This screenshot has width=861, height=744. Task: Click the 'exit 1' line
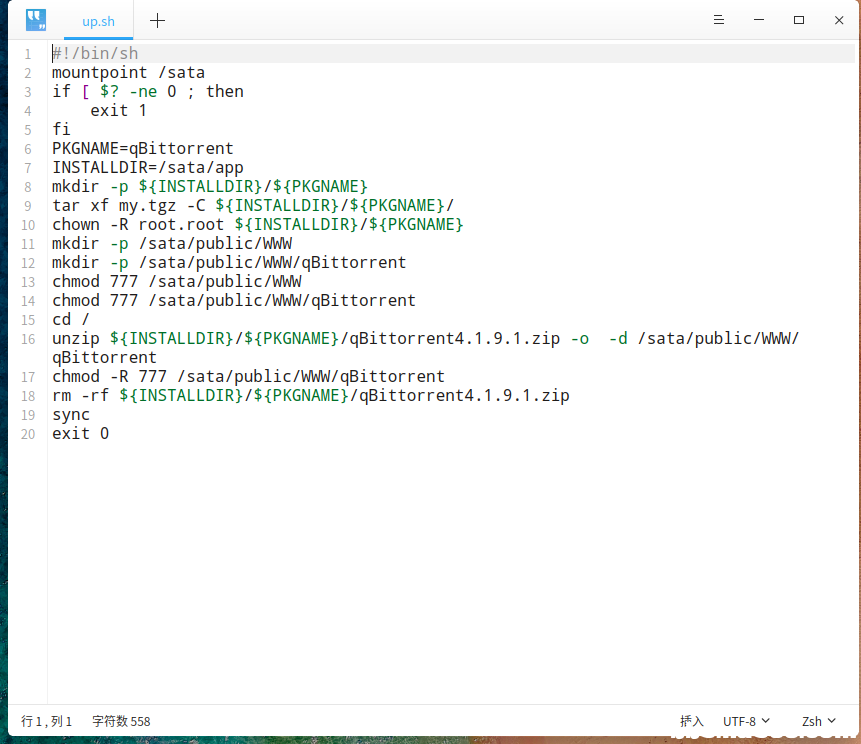click(x=119, y=110)
